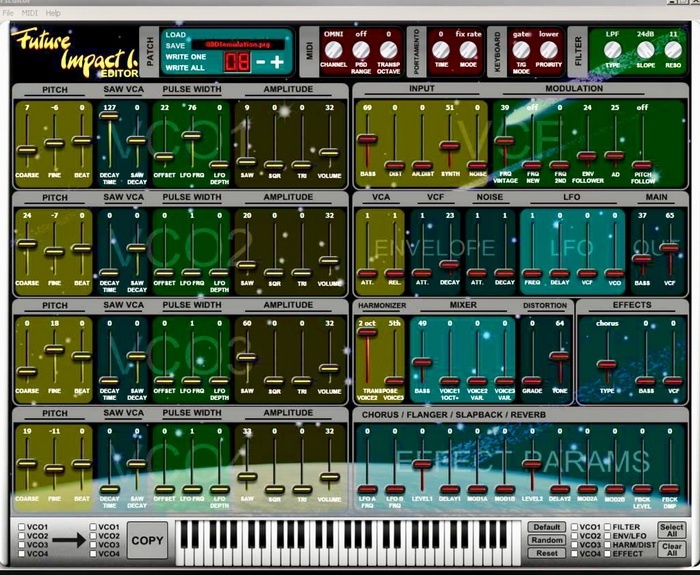The width and height of the screenshot is (700, 575).
Task: Click the VCO3 FINE slider handle
Action: 54,350
